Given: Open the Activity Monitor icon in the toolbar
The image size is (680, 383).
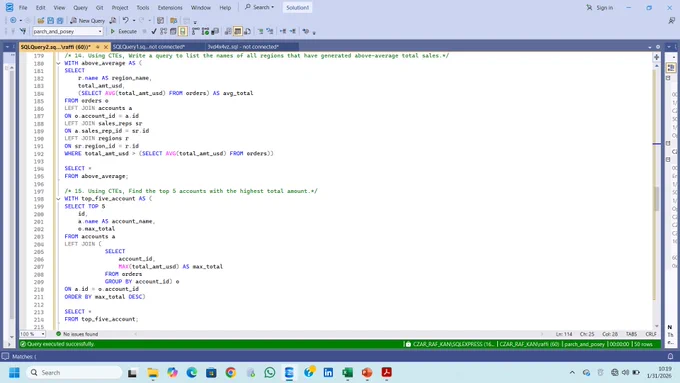Looking at the screenshot, I should click(x=160, y=20).
